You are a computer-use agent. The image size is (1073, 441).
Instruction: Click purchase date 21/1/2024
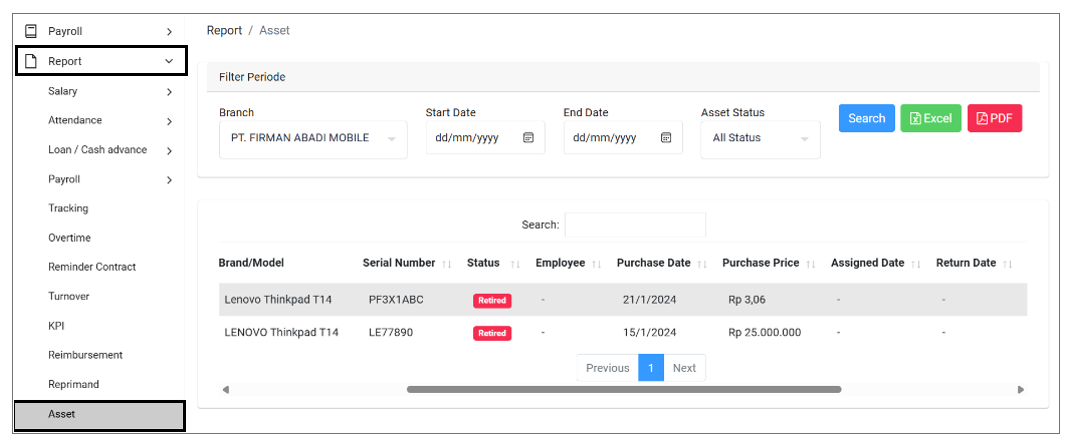click(649, 300)
